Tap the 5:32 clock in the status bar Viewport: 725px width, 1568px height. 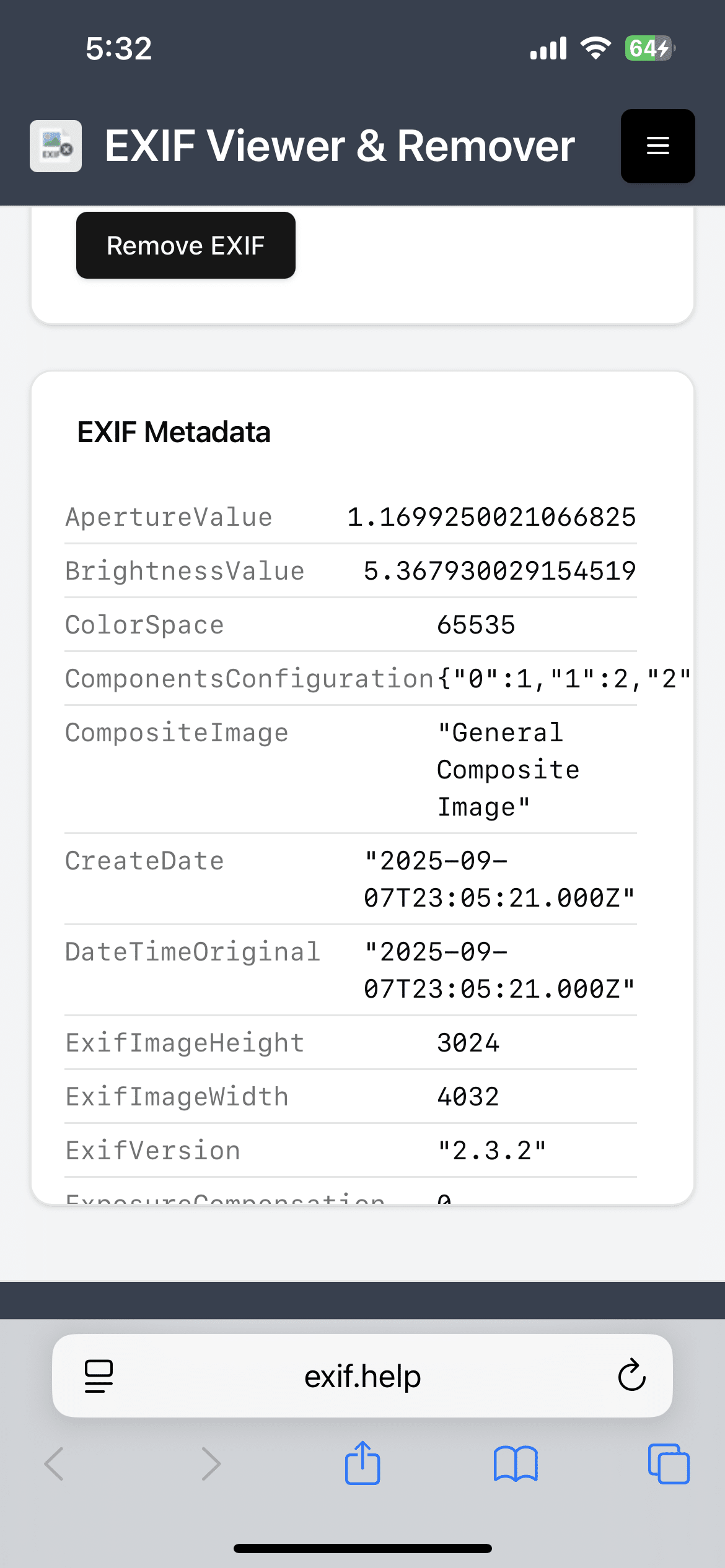pyautogui.click(x=118, y=48)
